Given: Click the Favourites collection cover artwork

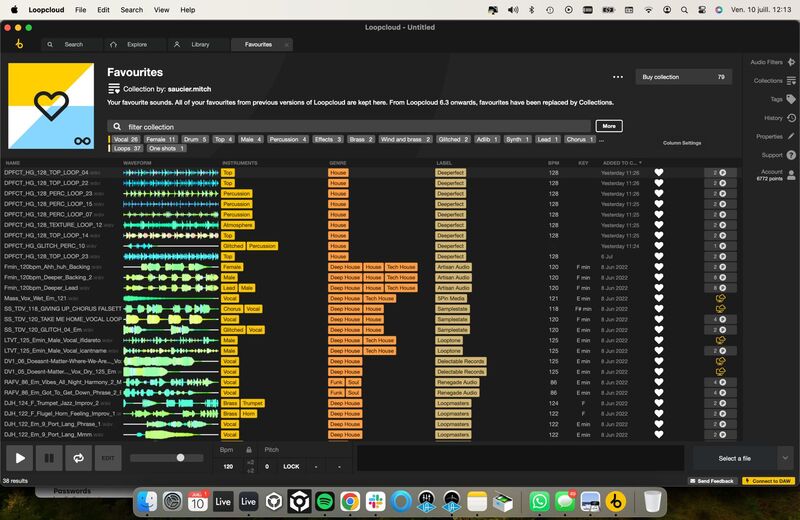Looking at the screenshot, I should [x=51, y=106].
